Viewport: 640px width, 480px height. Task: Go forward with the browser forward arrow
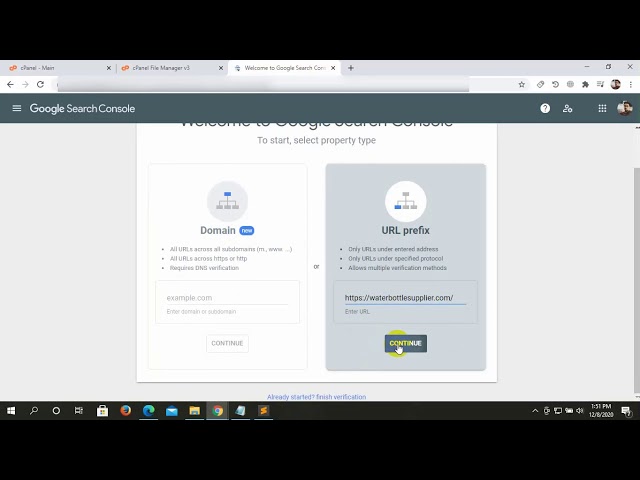point(25,84)
